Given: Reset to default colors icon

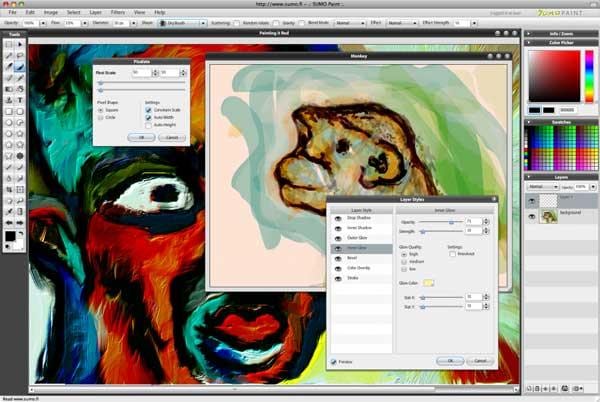Looking at the screenshot, I should [8, 247].
